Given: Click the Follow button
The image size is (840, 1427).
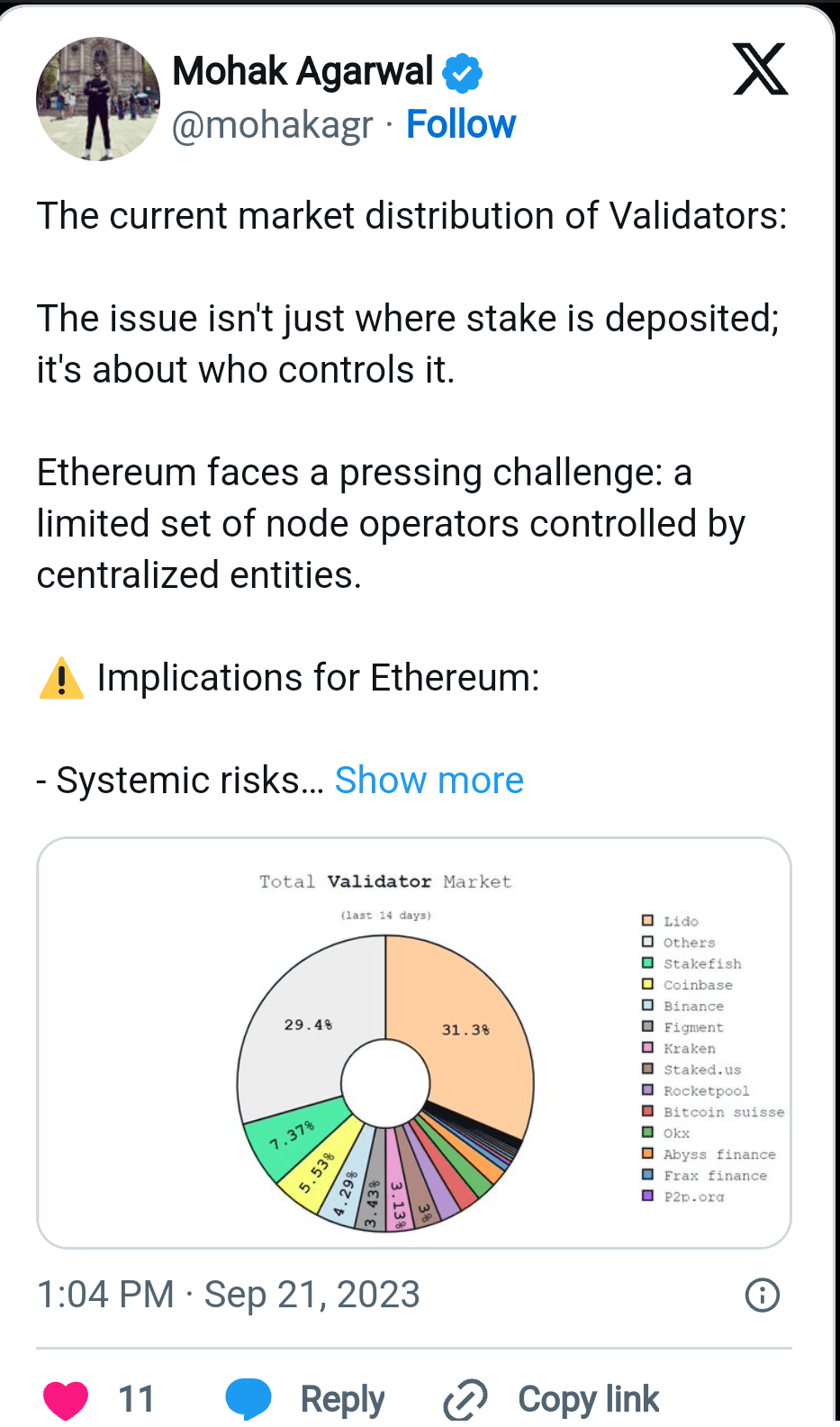Looking at the screenshot, I should (x=461, y=124).
